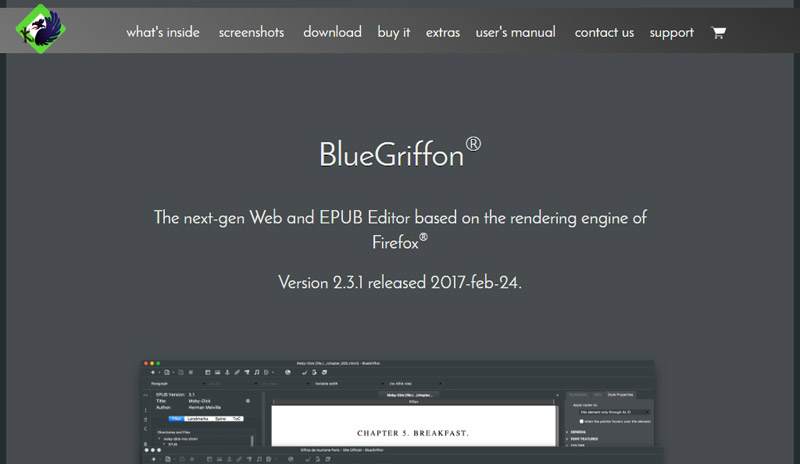Open the "what's inside" page
Screen dimensions: 800x464
pos(163,32)
